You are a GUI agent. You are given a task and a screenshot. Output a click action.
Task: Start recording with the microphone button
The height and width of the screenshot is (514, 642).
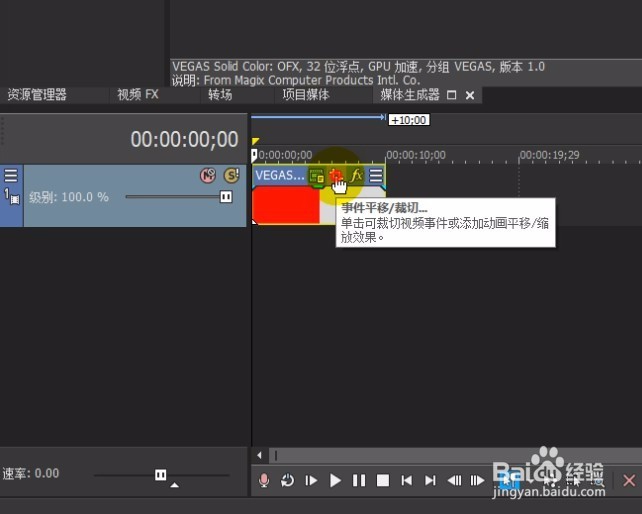click(264, 480)
